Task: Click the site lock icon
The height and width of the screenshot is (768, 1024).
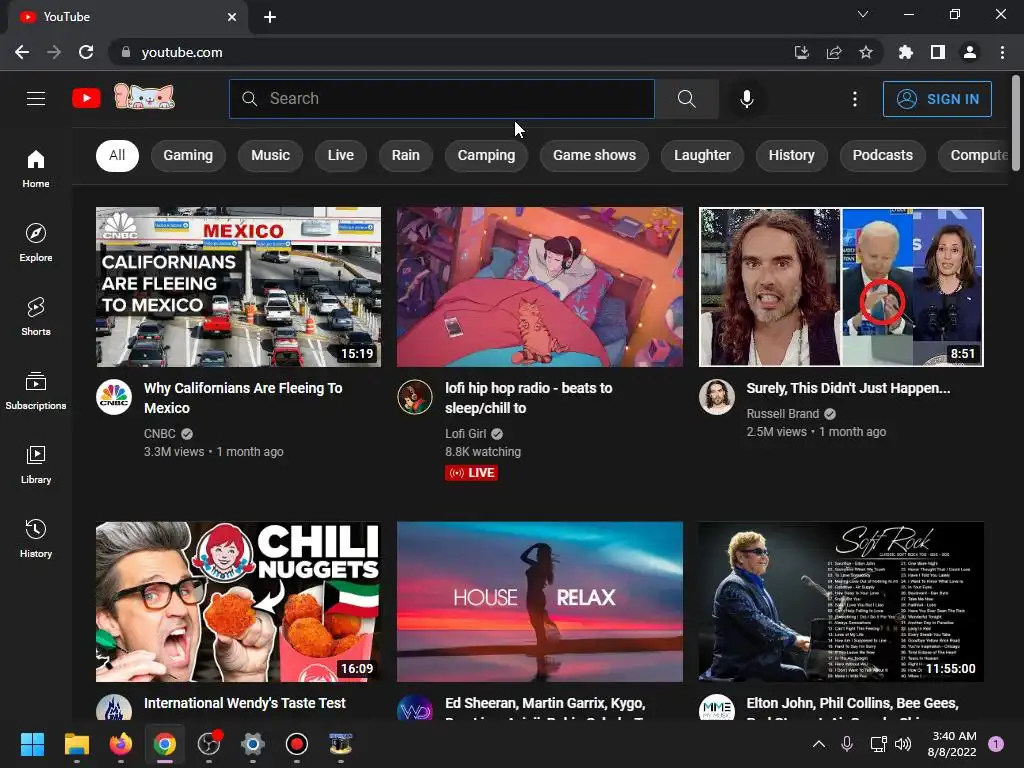Action: [126, 52]
